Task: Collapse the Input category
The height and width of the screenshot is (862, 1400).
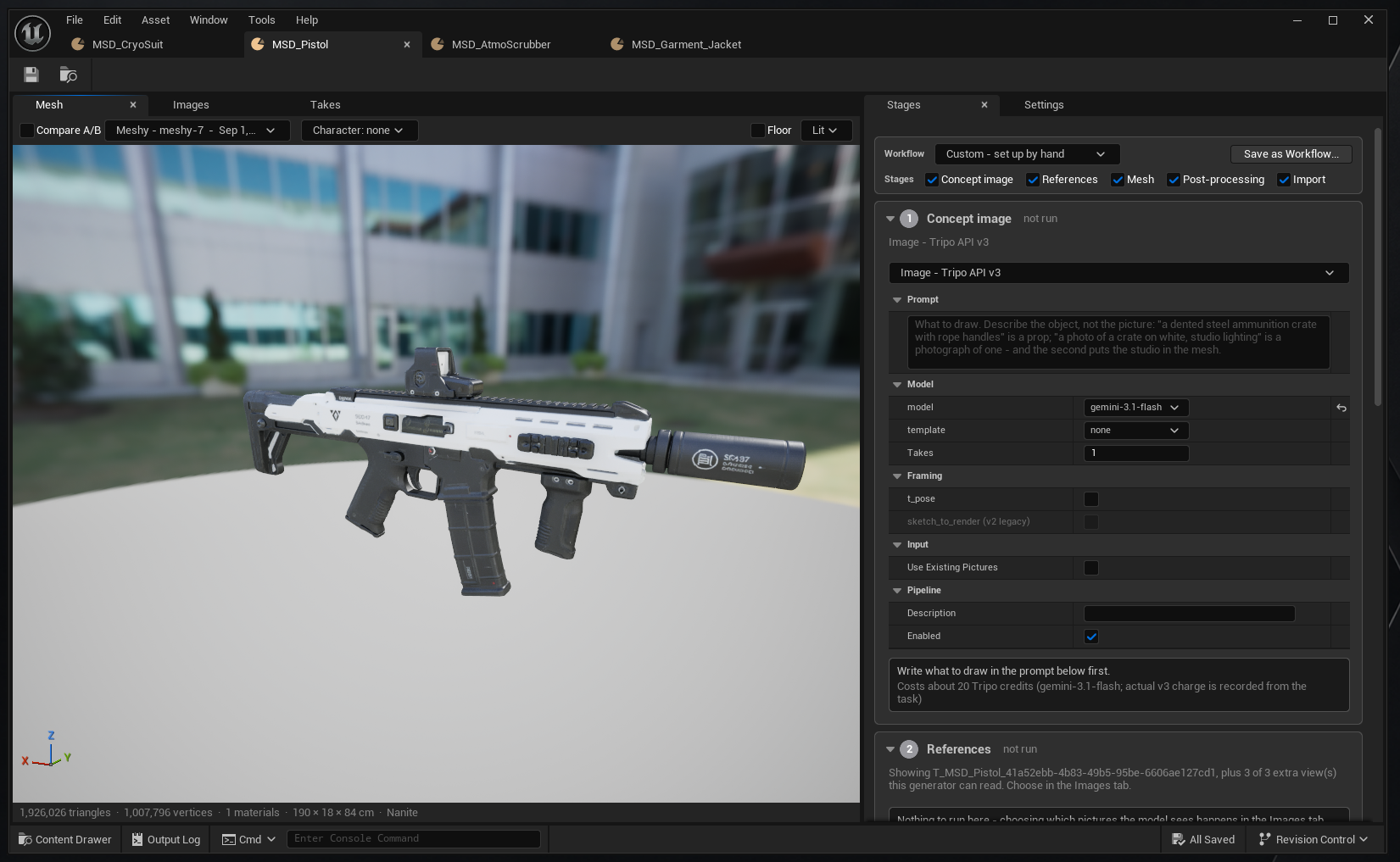Action: point(897,545)
